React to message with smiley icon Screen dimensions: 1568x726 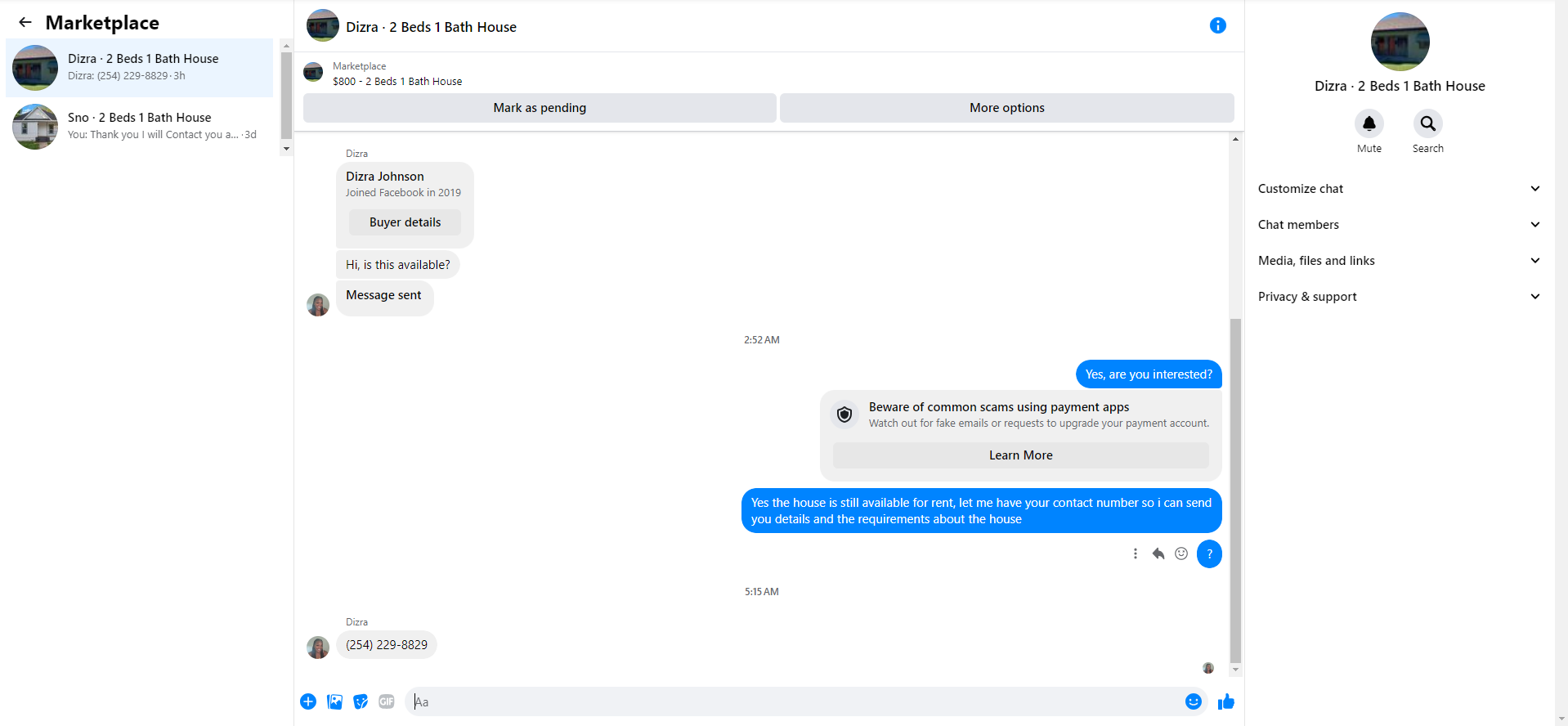[1181, 553]
